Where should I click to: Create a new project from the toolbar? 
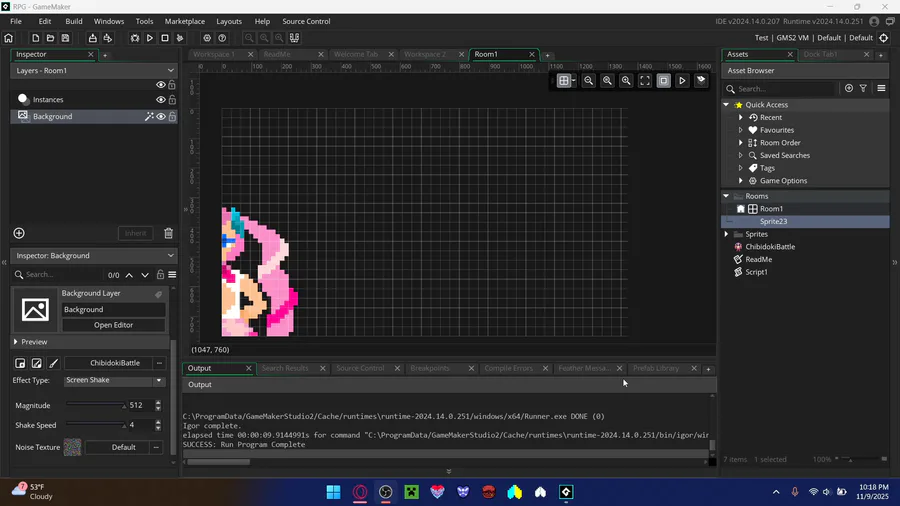pos(36,38)
